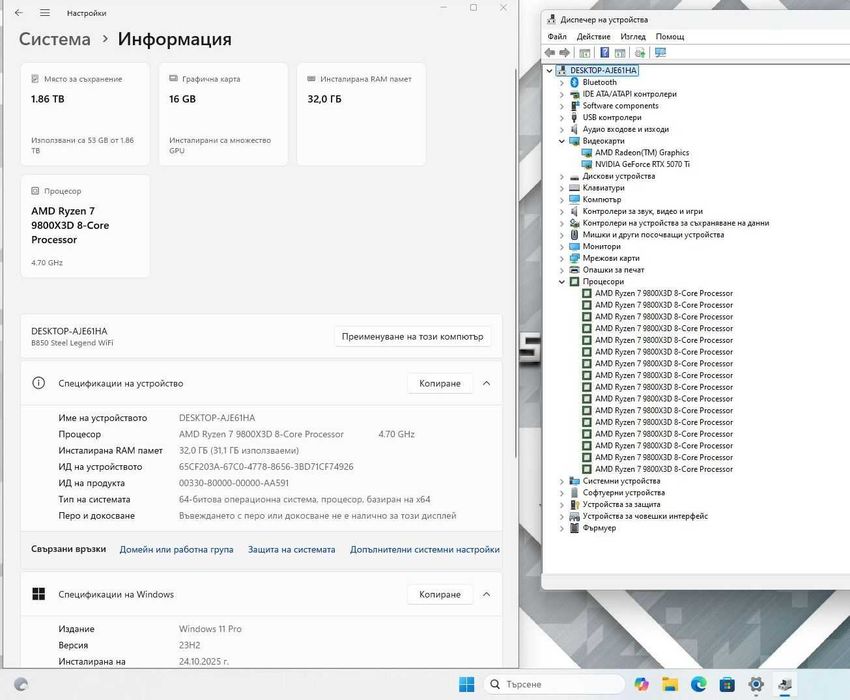Open the blue help icon in Device Manager toolbar
850x700 pixels.
click(604, 53)
